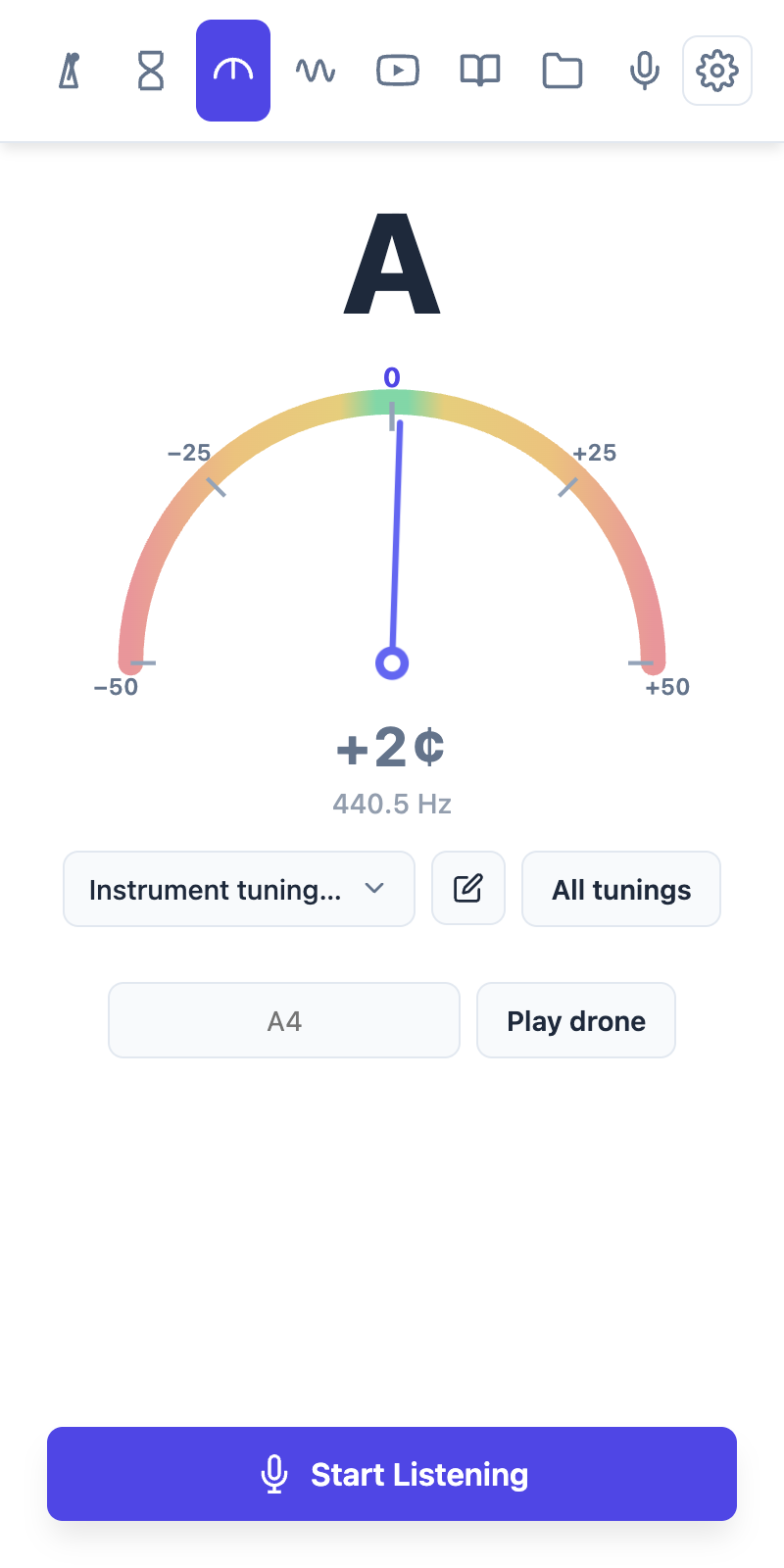Click the 0 cents gauge marker
Screen dimensions: 784x1568
click(x=392, y=377)
